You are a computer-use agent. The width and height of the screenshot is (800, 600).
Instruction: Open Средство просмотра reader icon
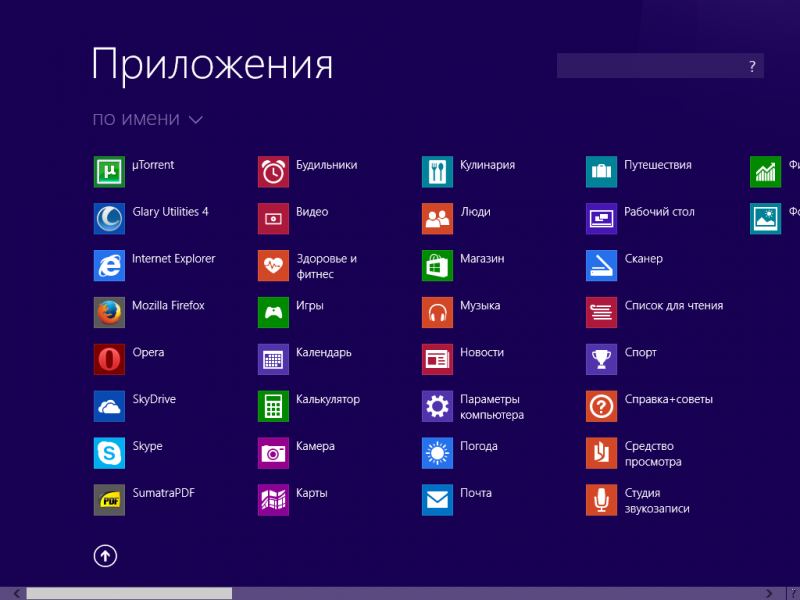click(602, 454)
